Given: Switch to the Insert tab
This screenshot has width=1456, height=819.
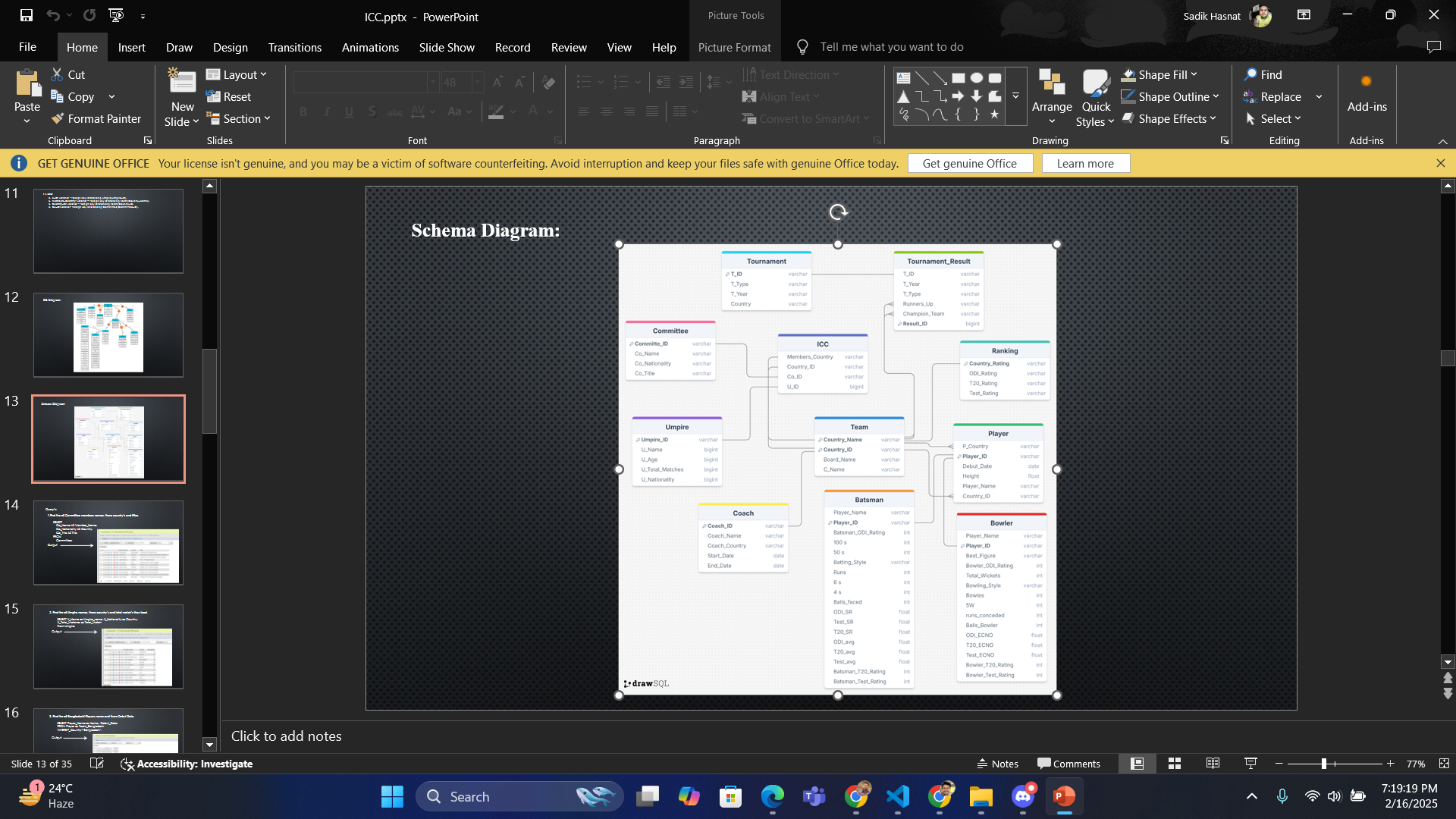Looking at the screenshot, I should pos(131,47).
